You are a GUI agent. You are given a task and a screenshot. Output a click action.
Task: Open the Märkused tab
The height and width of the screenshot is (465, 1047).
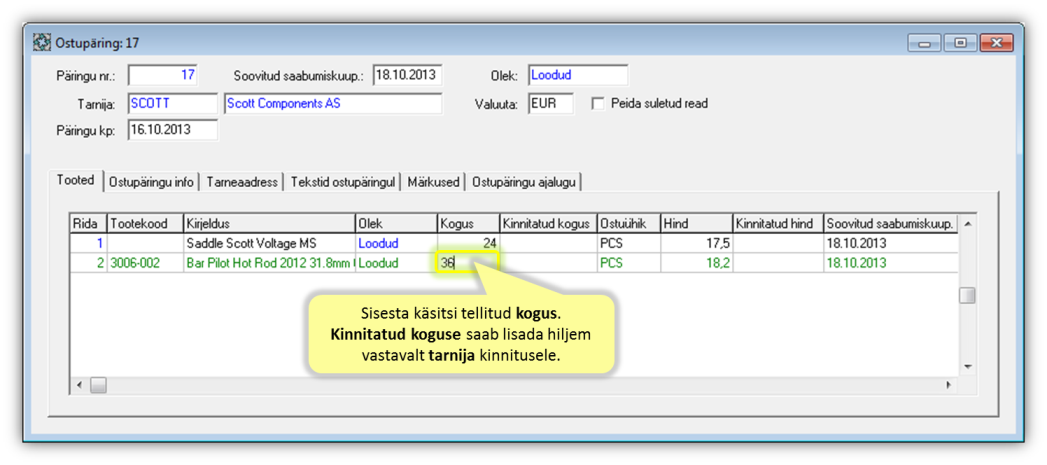click(434, 182)
